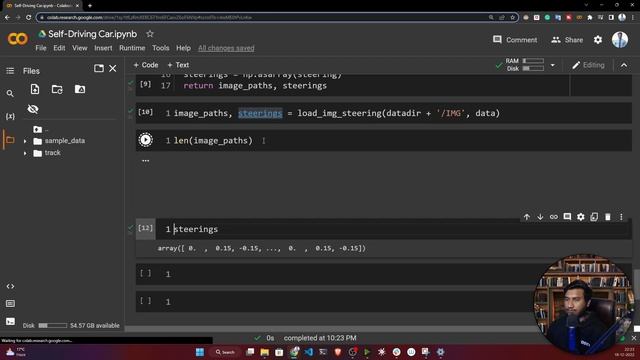
Task: Toggle show hidden files eye icon
Action: tap(33, 109)
